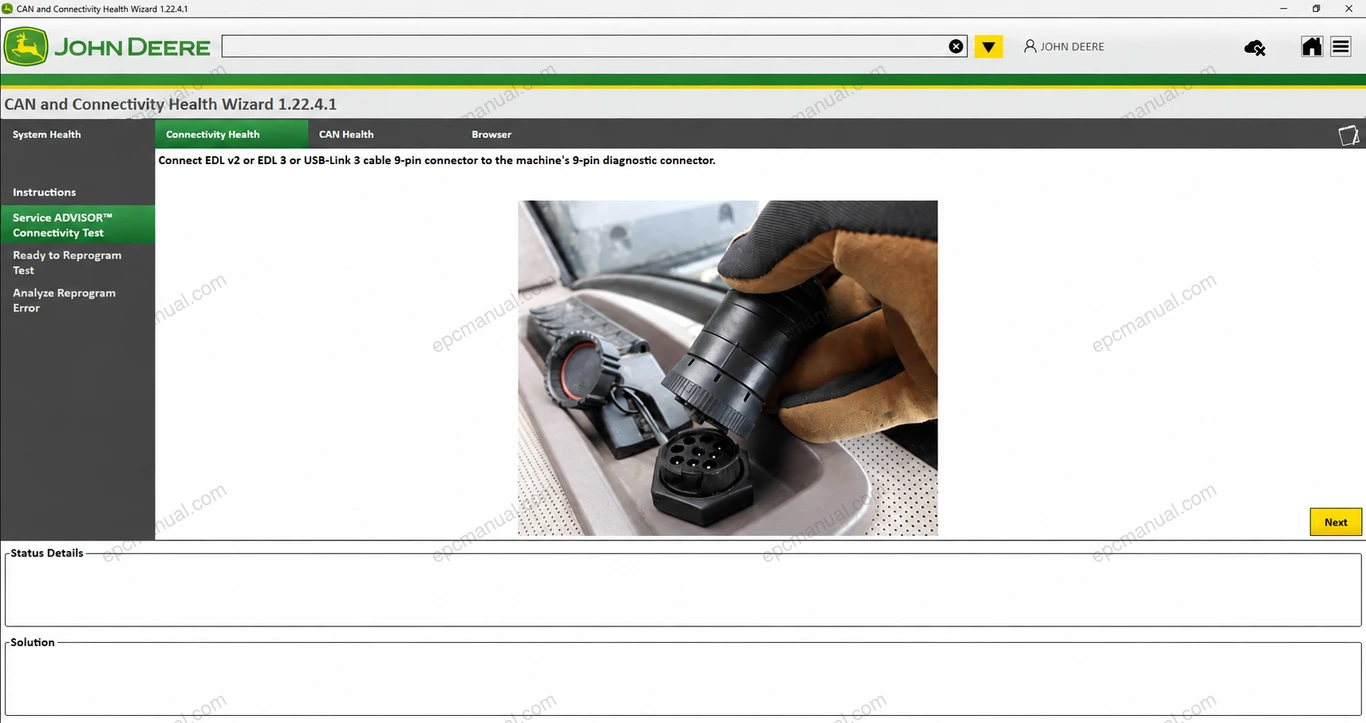Open the yellow search dropdown arrow
Image resolution: width=1366 pixels, height=723 pixels.
(989, 47)
